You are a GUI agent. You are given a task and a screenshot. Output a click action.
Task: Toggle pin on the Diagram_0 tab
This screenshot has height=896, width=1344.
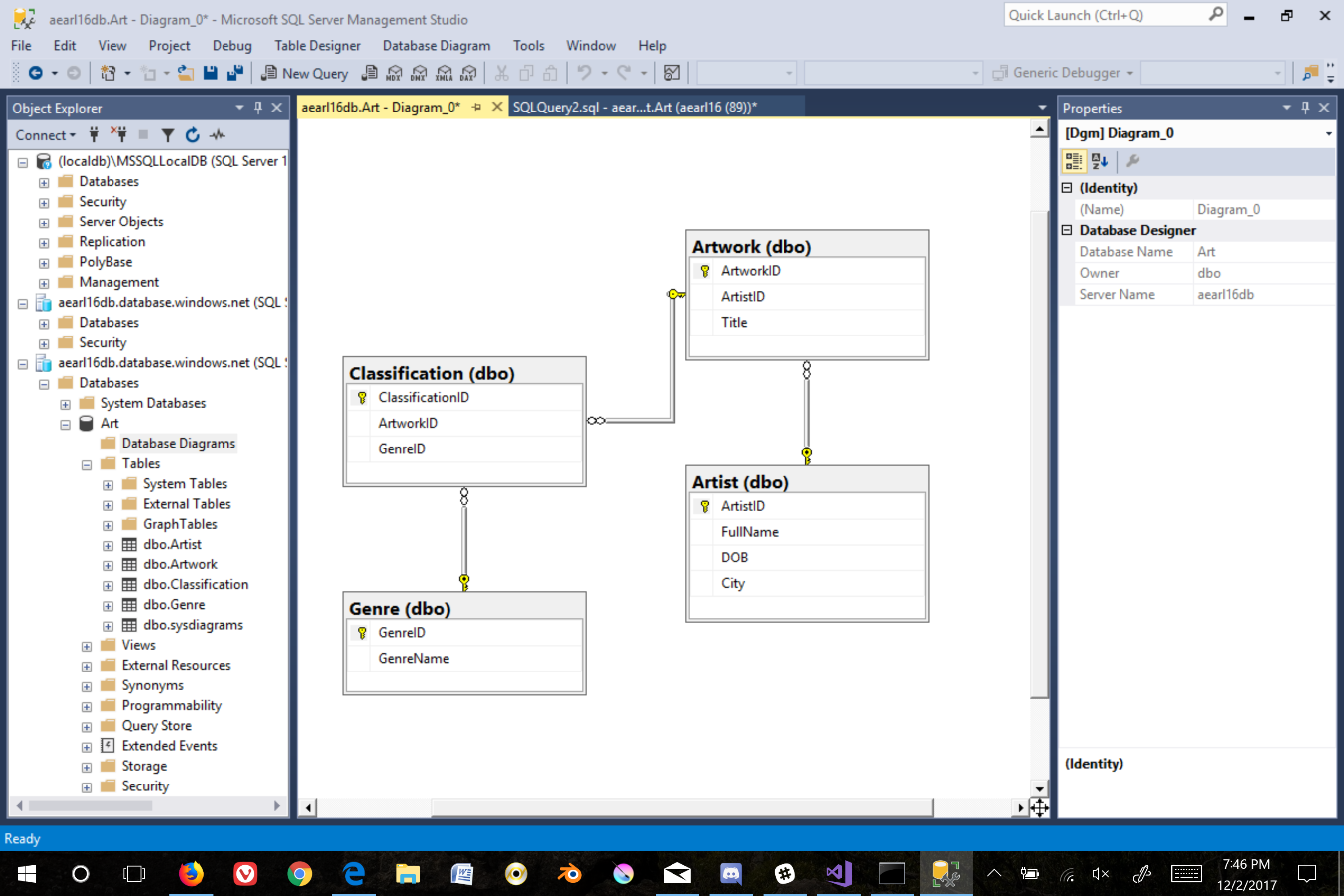[476, 107]
